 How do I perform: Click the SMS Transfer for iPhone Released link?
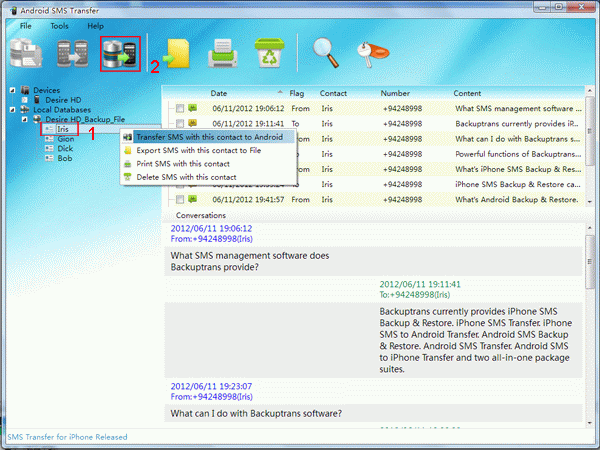67,437
